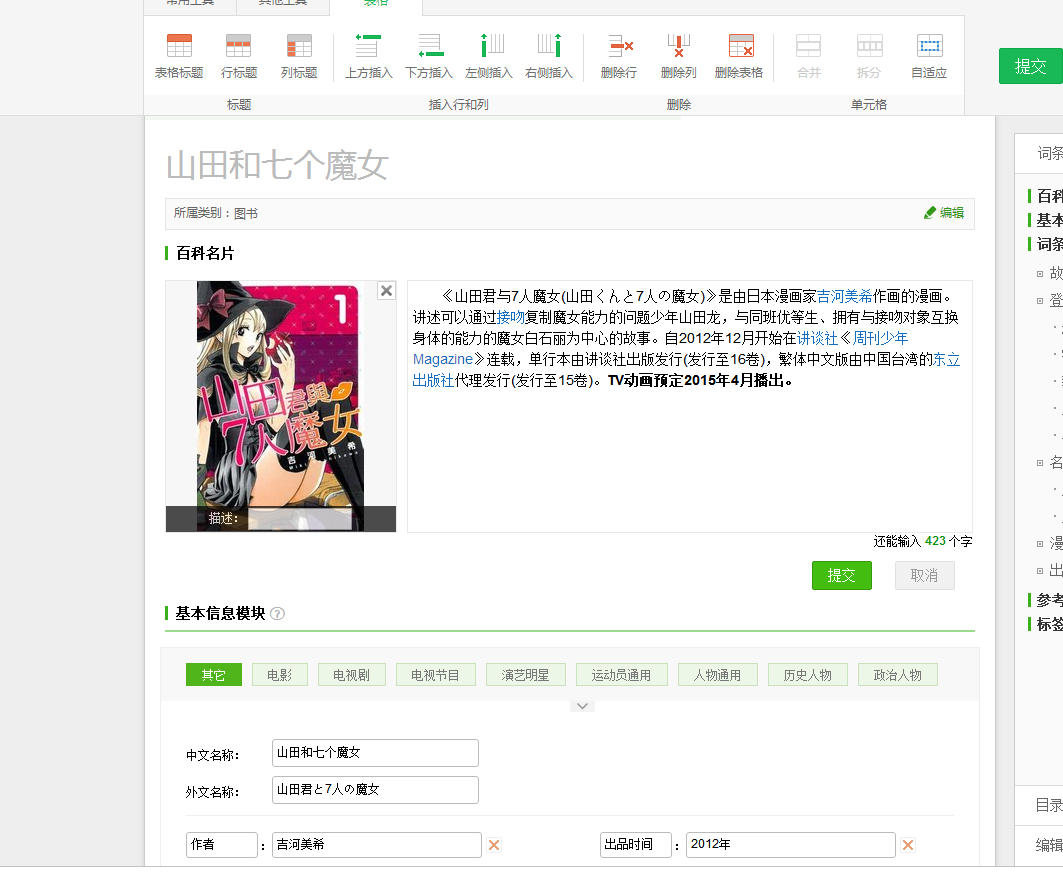Viewport: 1063px width, 882px height.
Task: Select the 电视节目 category tab
Action: [x=435, y=675]
